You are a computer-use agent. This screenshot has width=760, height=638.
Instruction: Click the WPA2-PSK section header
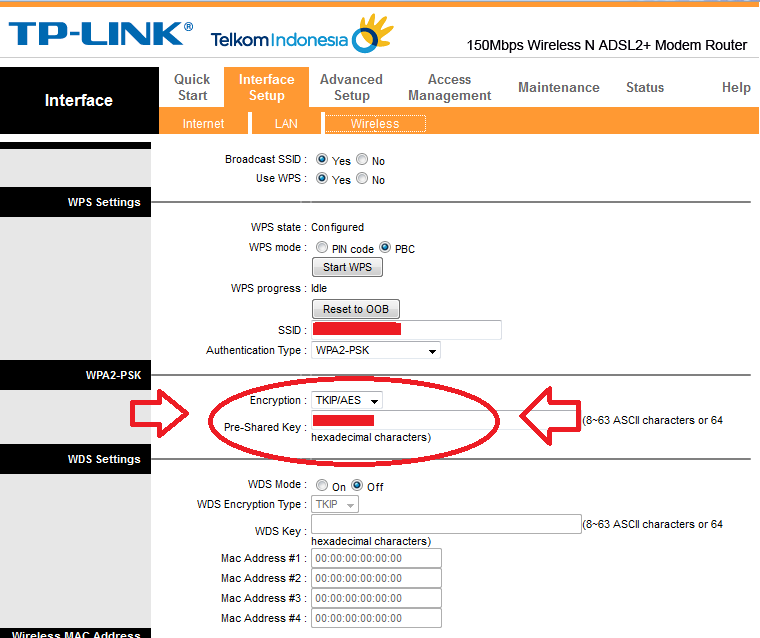click(76, 375)
